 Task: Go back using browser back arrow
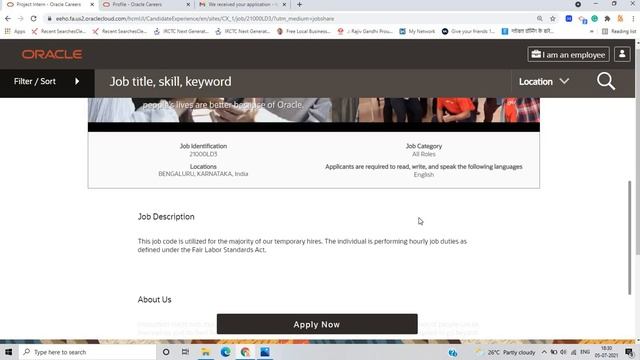click(8, 18)
